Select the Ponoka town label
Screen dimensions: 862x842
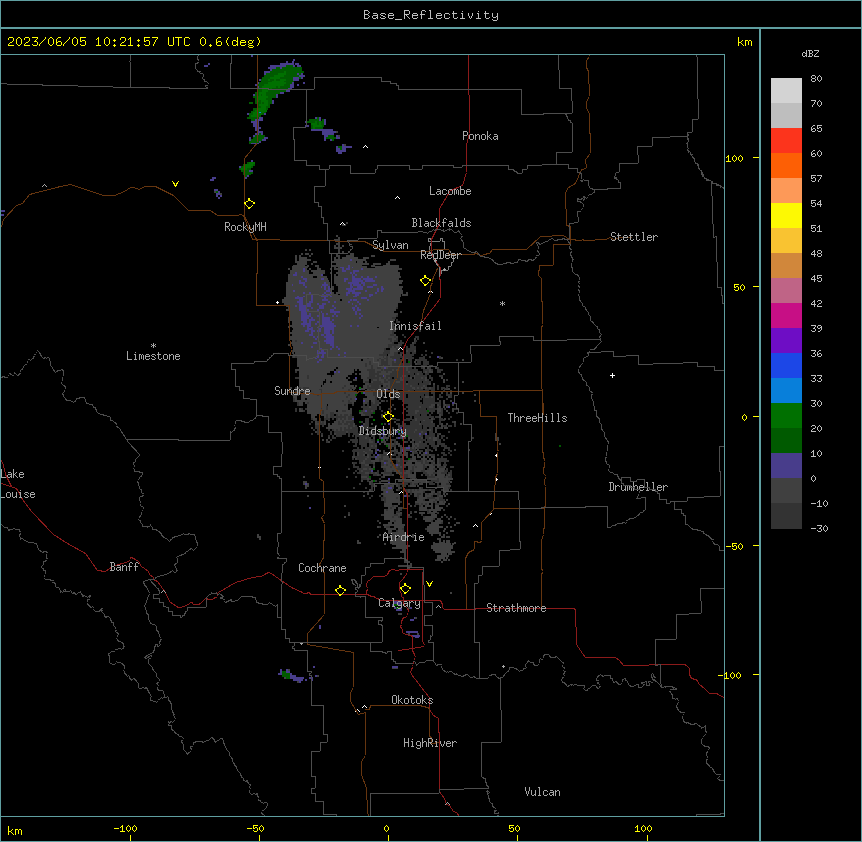click(480, 136)
